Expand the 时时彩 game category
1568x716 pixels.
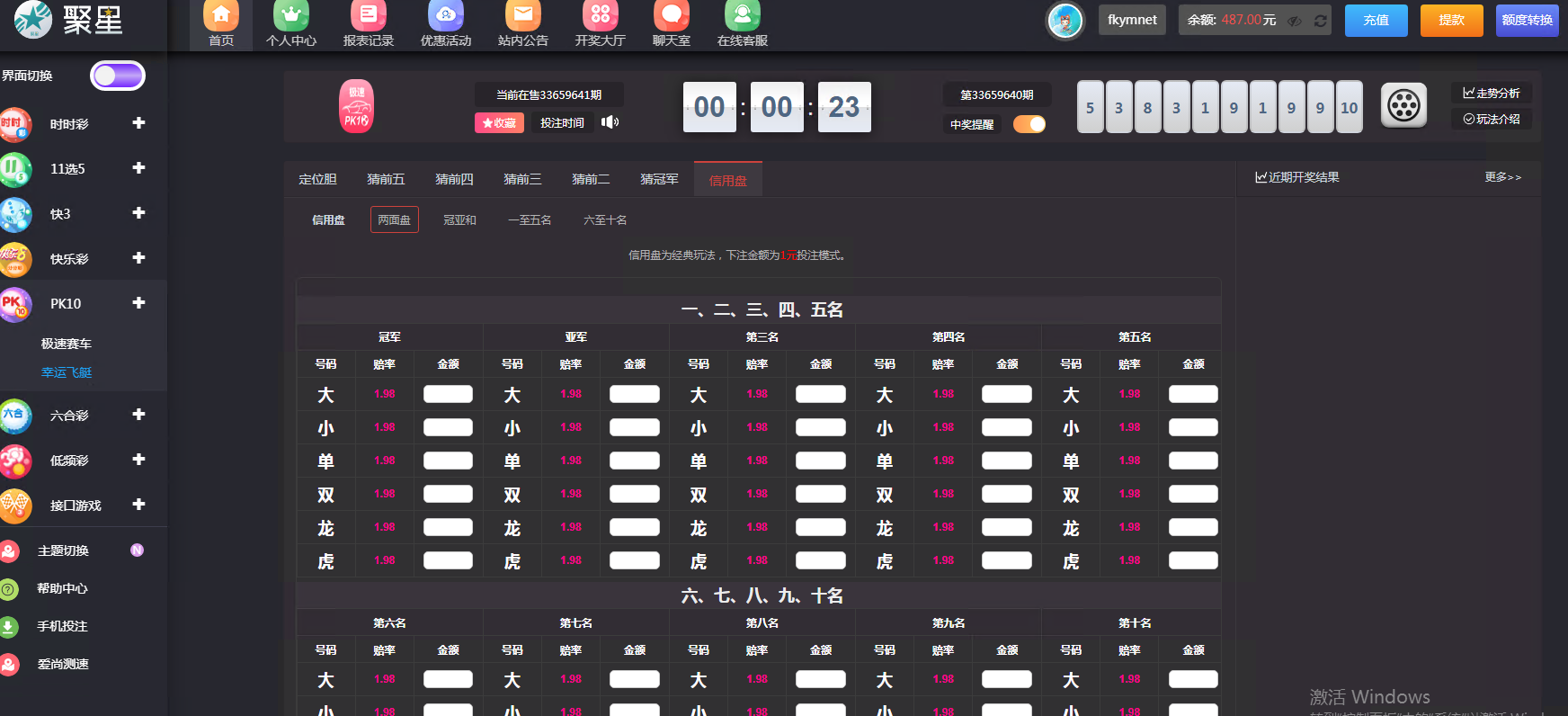(138, 123)
